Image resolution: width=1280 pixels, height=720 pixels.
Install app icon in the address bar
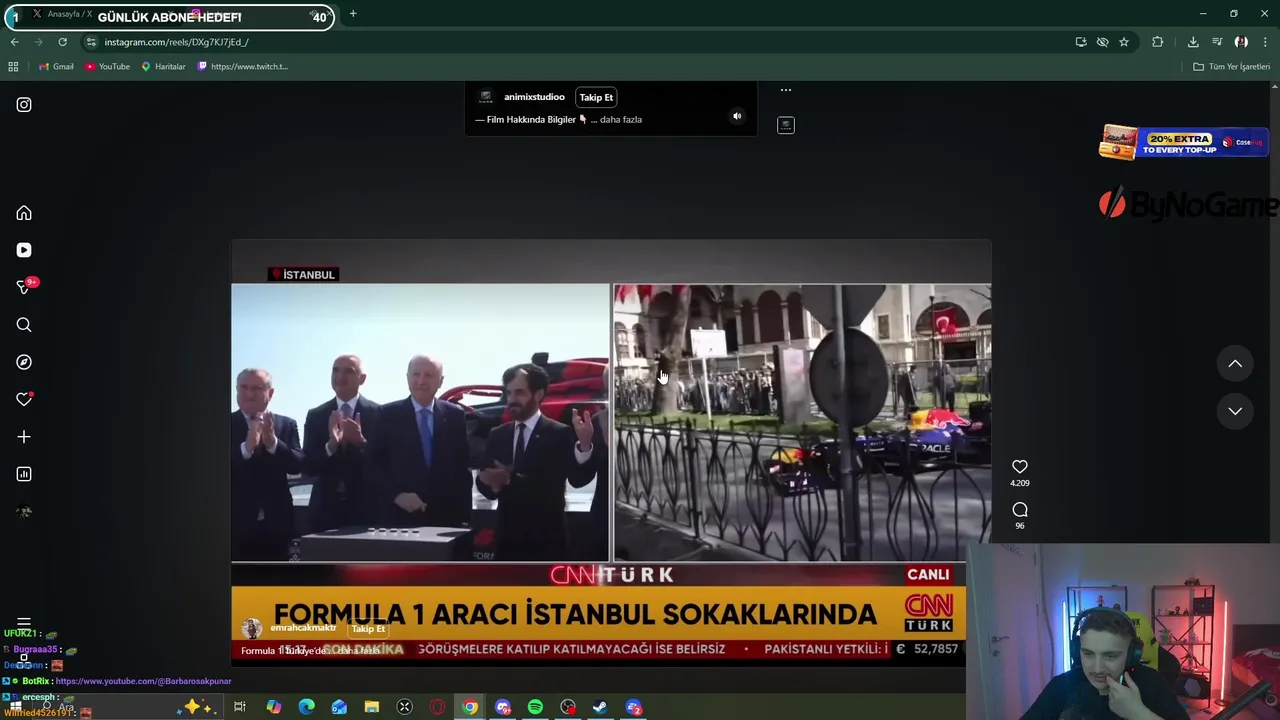[1081, 42]
